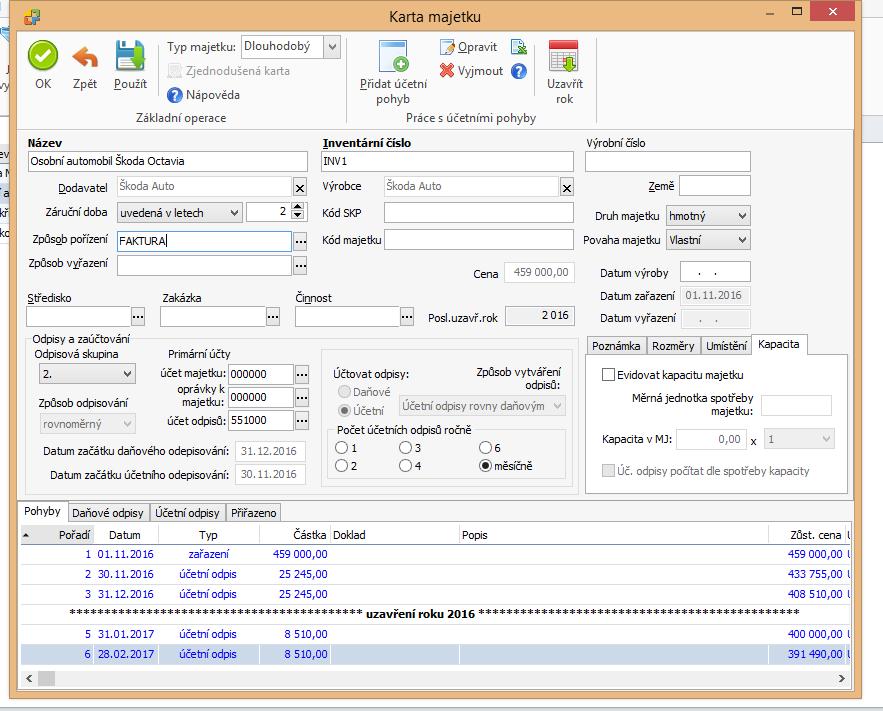883x711 pixels.
Task: Switch to the Účetní odpisy tab
Action: tap(187, 513)
